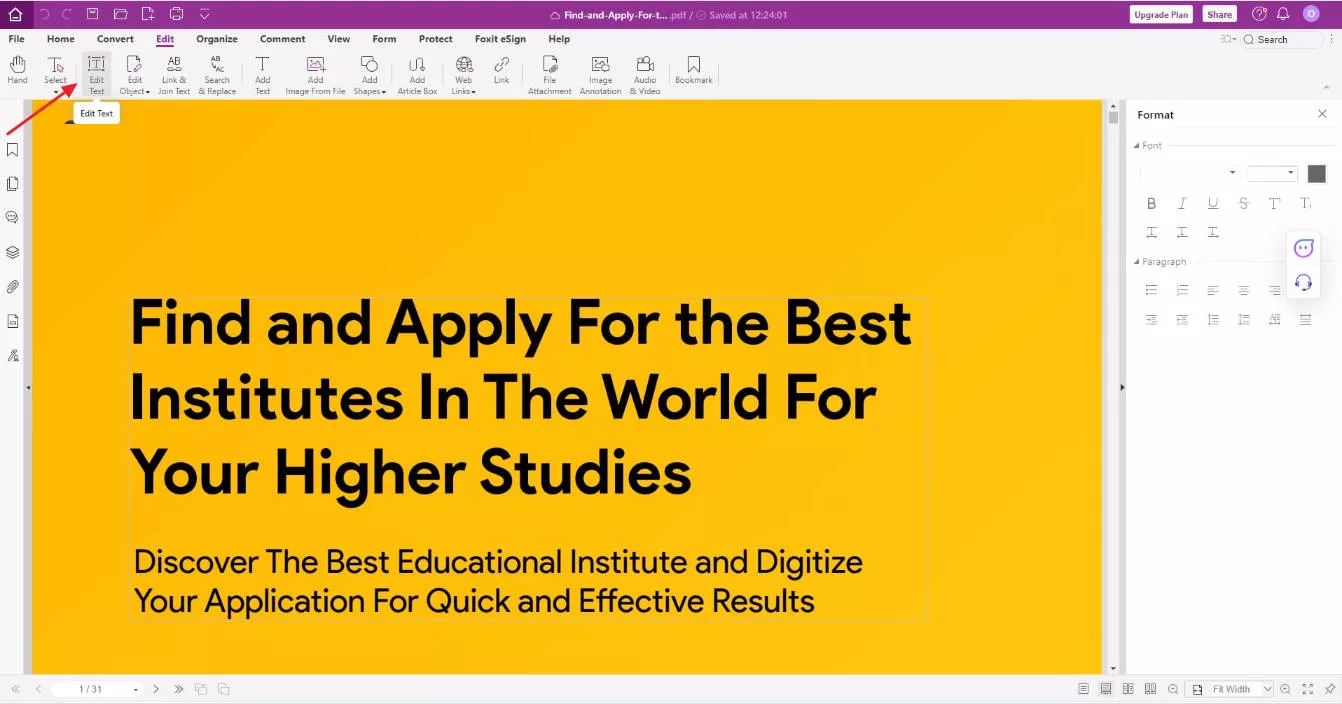1342x704 pixels.
Task: Choose the Link & Join Text tool
Action: (x=174, y=75)
